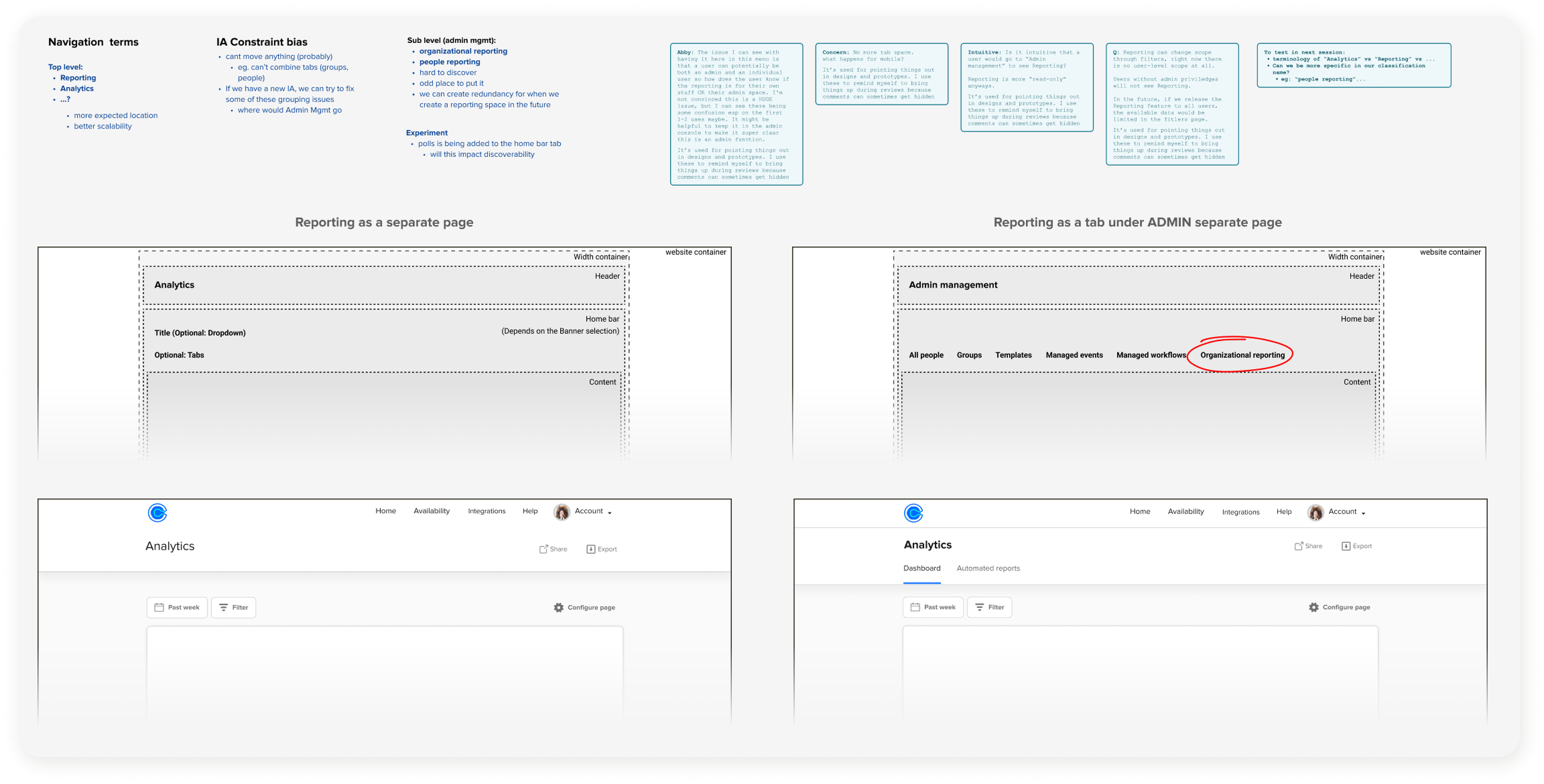Click 'will this impact discoverability' bullet
Screen dimensions: 1544x784
482,154
